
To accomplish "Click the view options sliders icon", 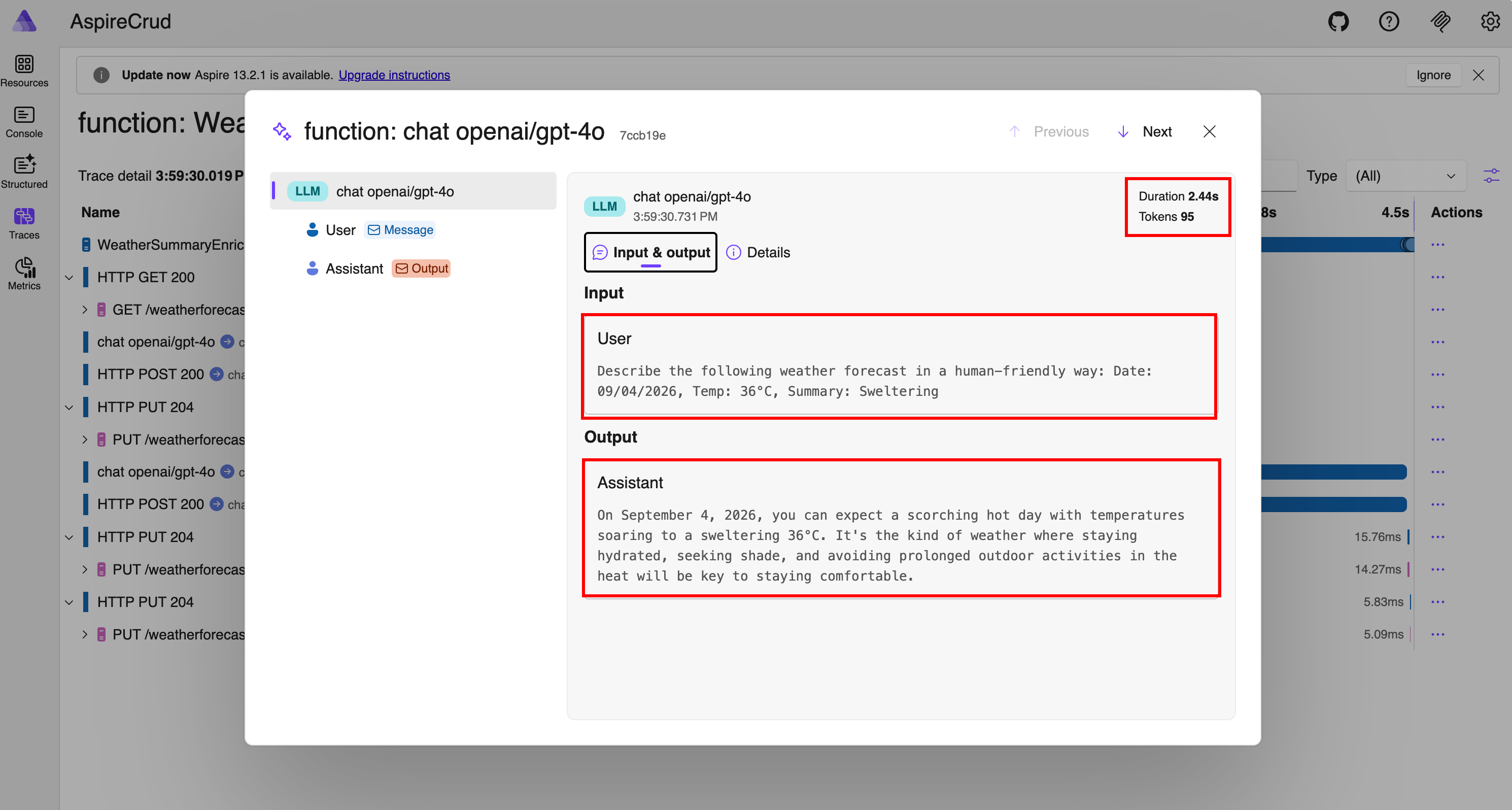I will click(x=1491, y=176).
